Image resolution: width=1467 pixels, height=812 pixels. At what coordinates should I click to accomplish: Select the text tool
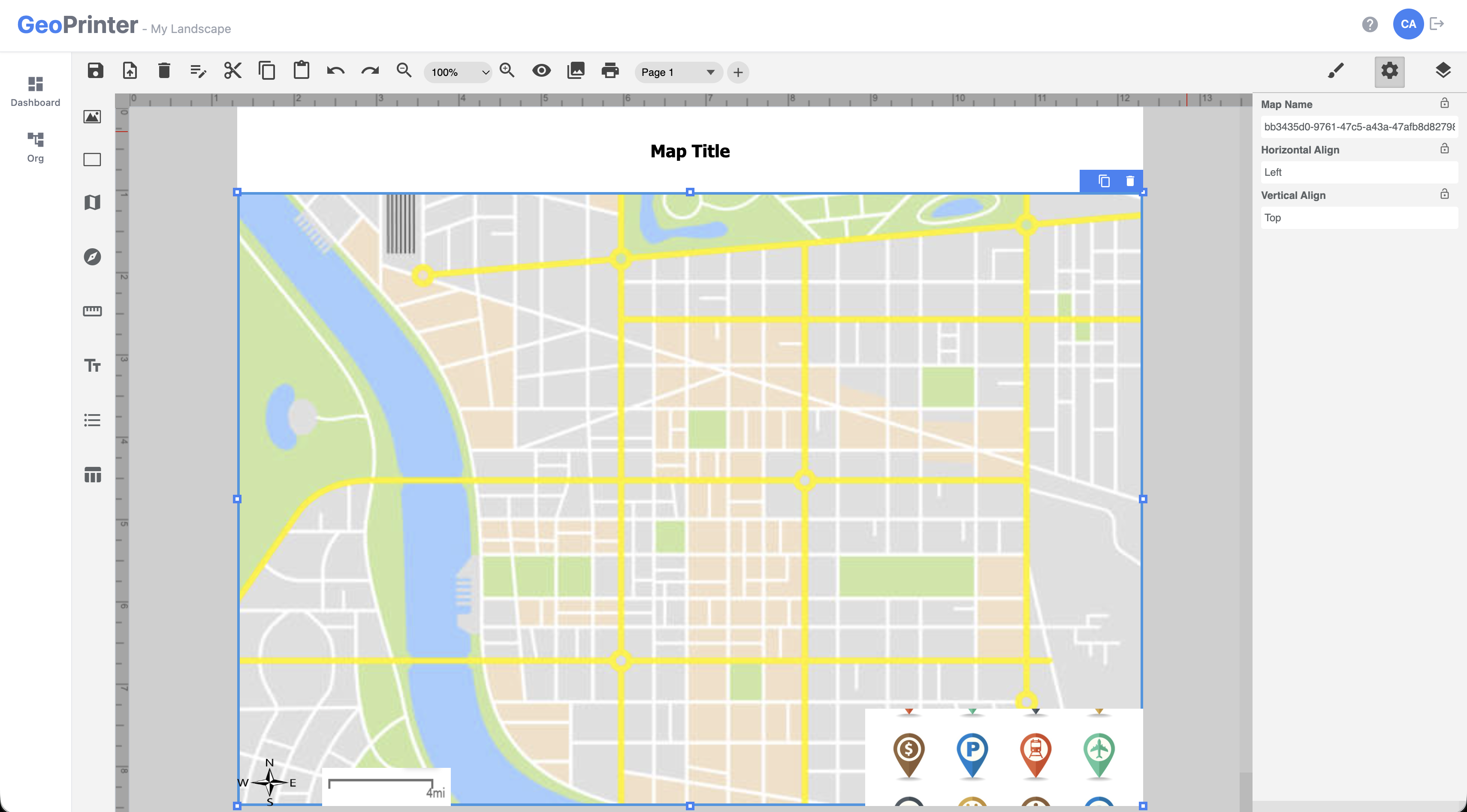point(92,365)
